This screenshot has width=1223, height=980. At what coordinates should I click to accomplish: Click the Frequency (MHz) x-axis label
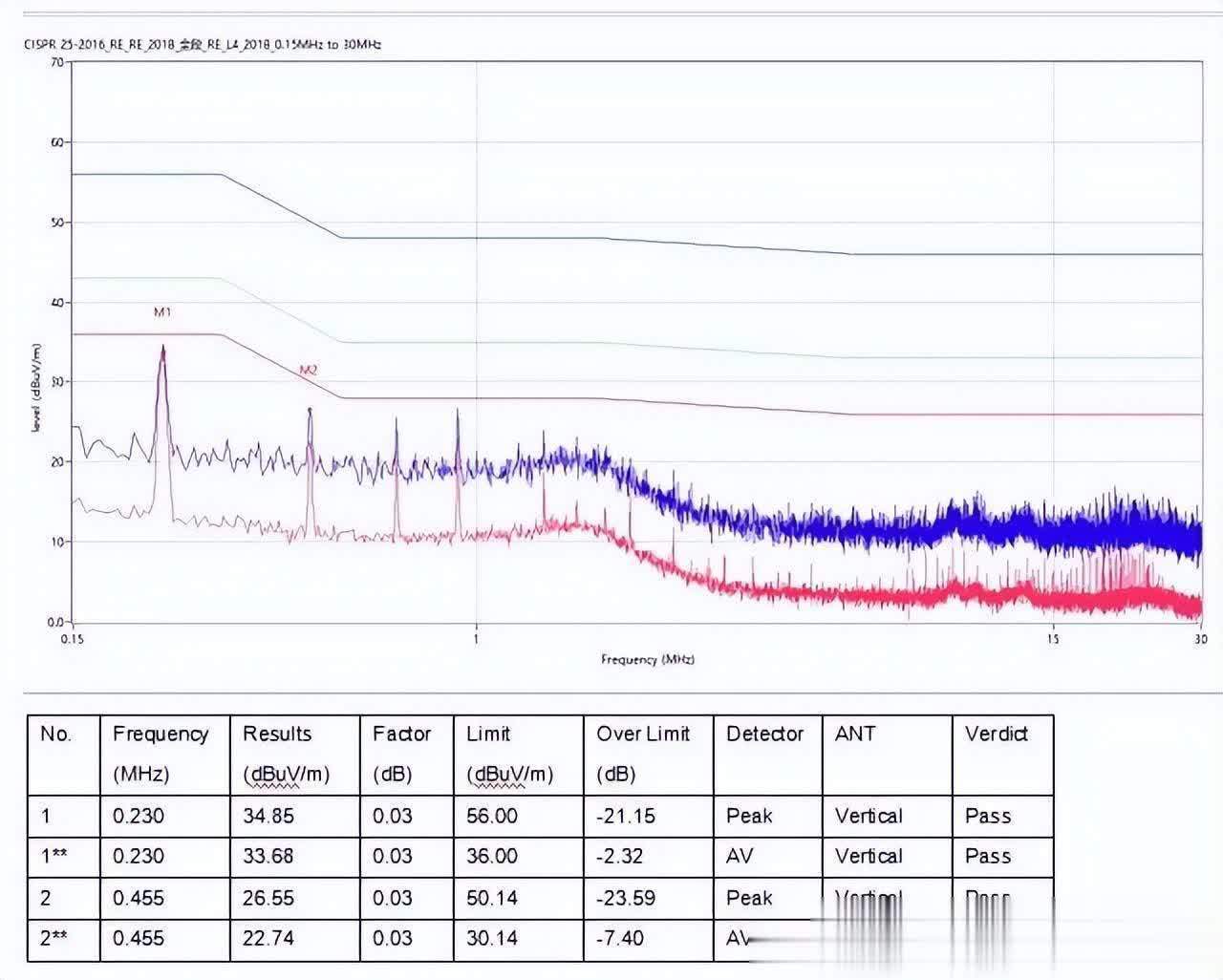[x=647, y=659]
